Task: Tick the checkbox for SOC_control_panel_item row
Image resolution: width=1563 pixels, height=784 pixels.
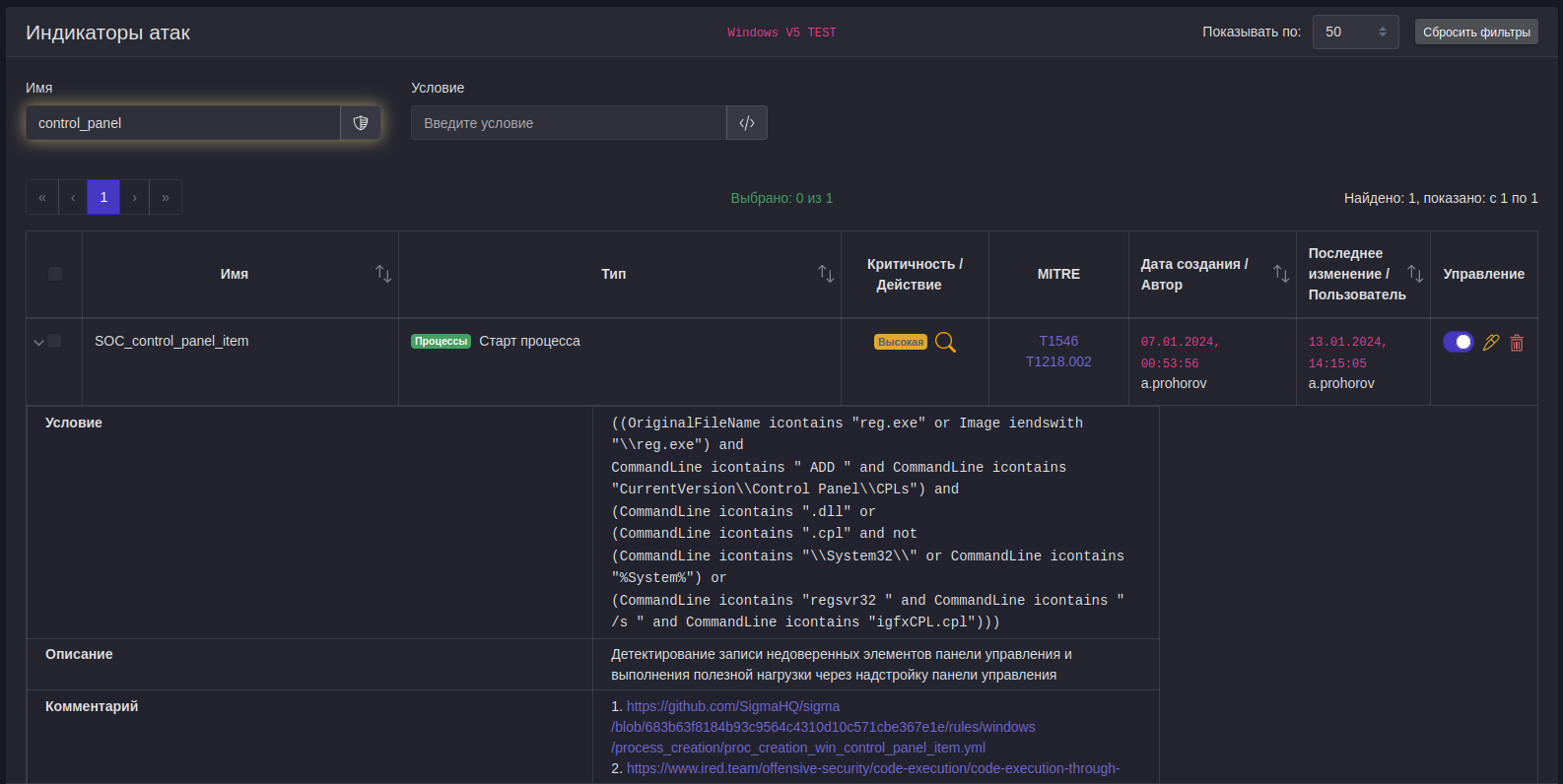Action: point(55,341)
